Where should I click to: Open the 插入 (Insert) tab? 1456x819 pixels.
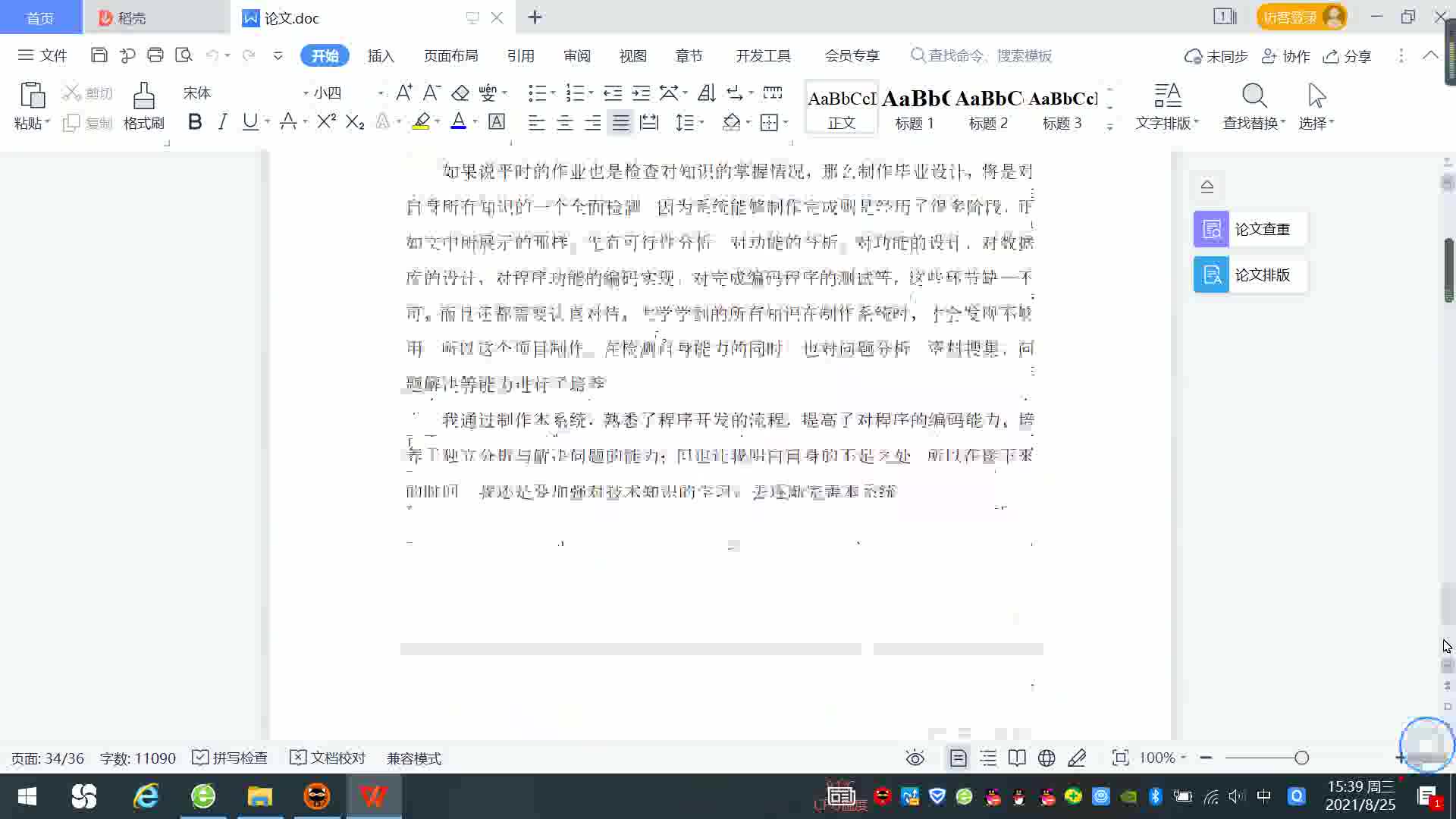click(381, 55)
